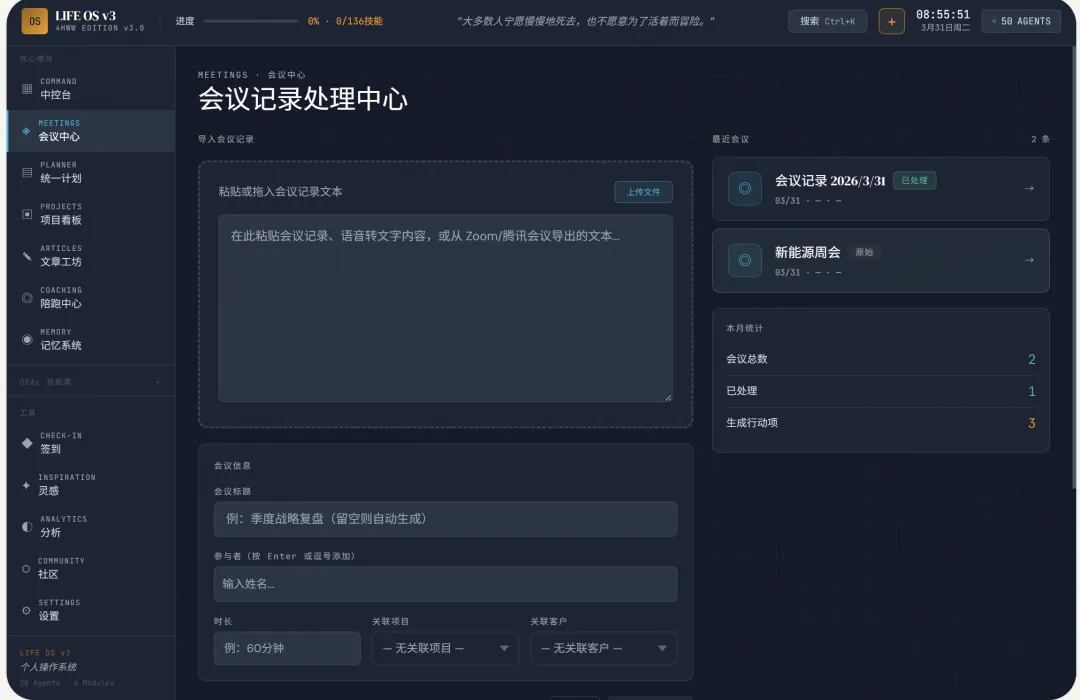Open the 关联项目 dropdown

coord(445,648)
